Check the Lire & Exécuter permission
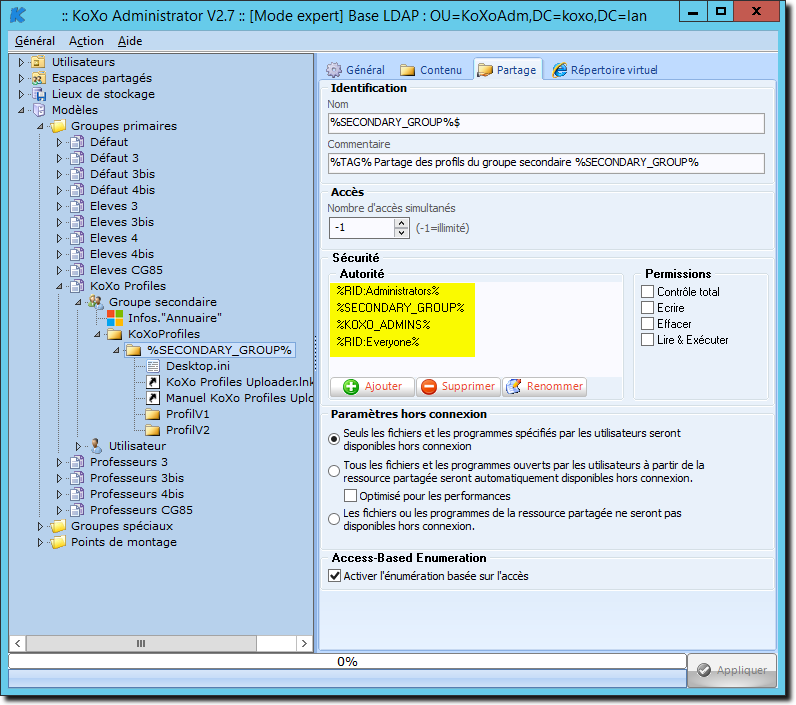The height and width of the screenshot is (705, 796). (647, 340)
